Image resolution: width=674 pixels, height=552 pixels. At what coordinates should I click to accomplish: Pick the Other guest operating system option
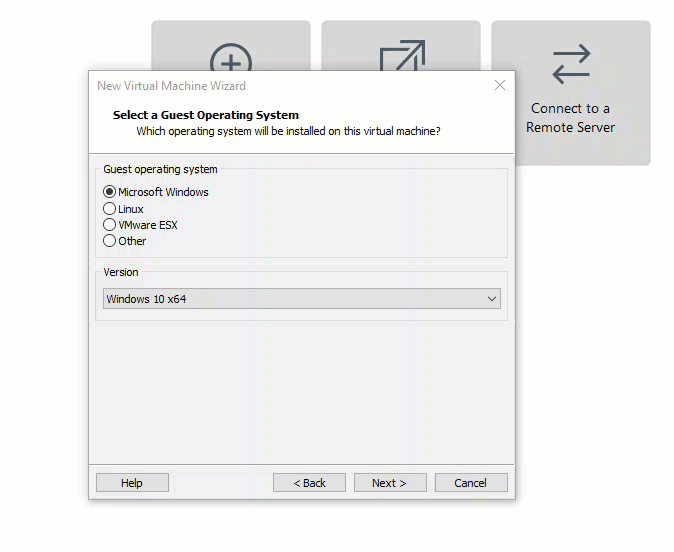110,241
